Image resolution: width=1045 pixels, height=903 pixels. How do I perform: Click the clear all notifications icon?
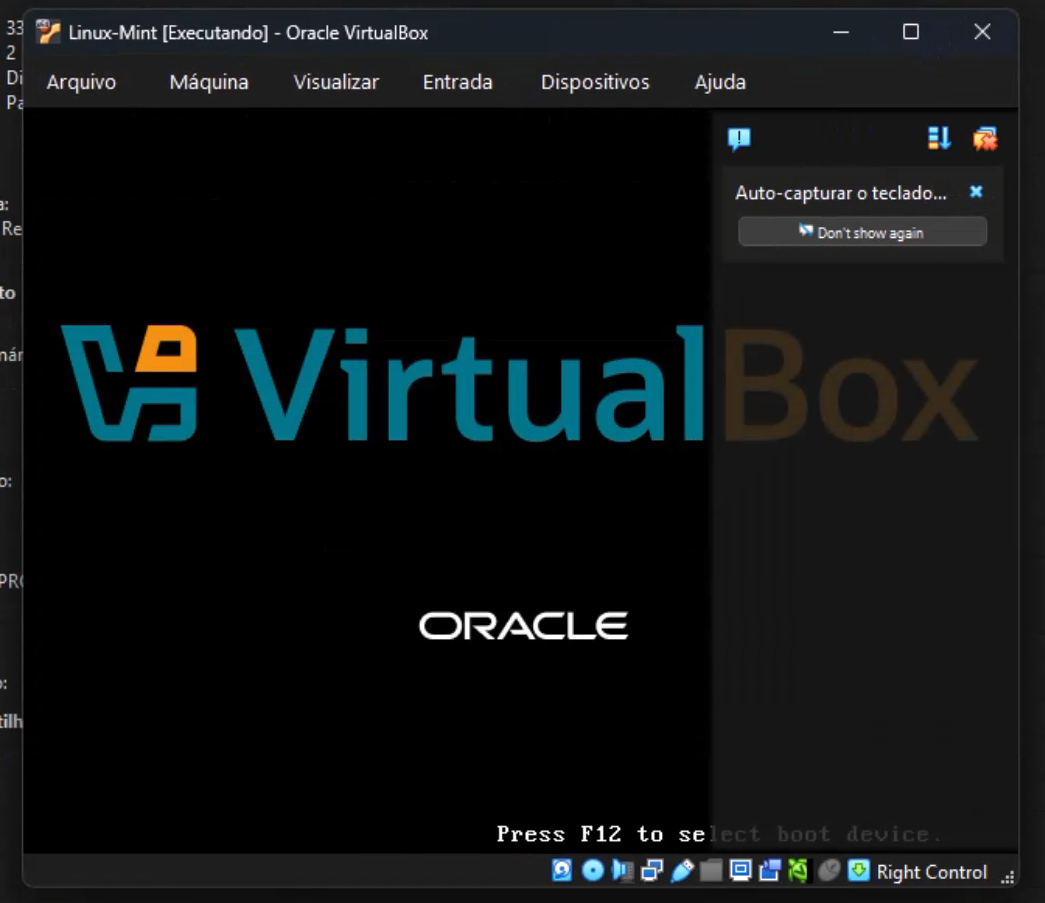click(x=985, y=139)
